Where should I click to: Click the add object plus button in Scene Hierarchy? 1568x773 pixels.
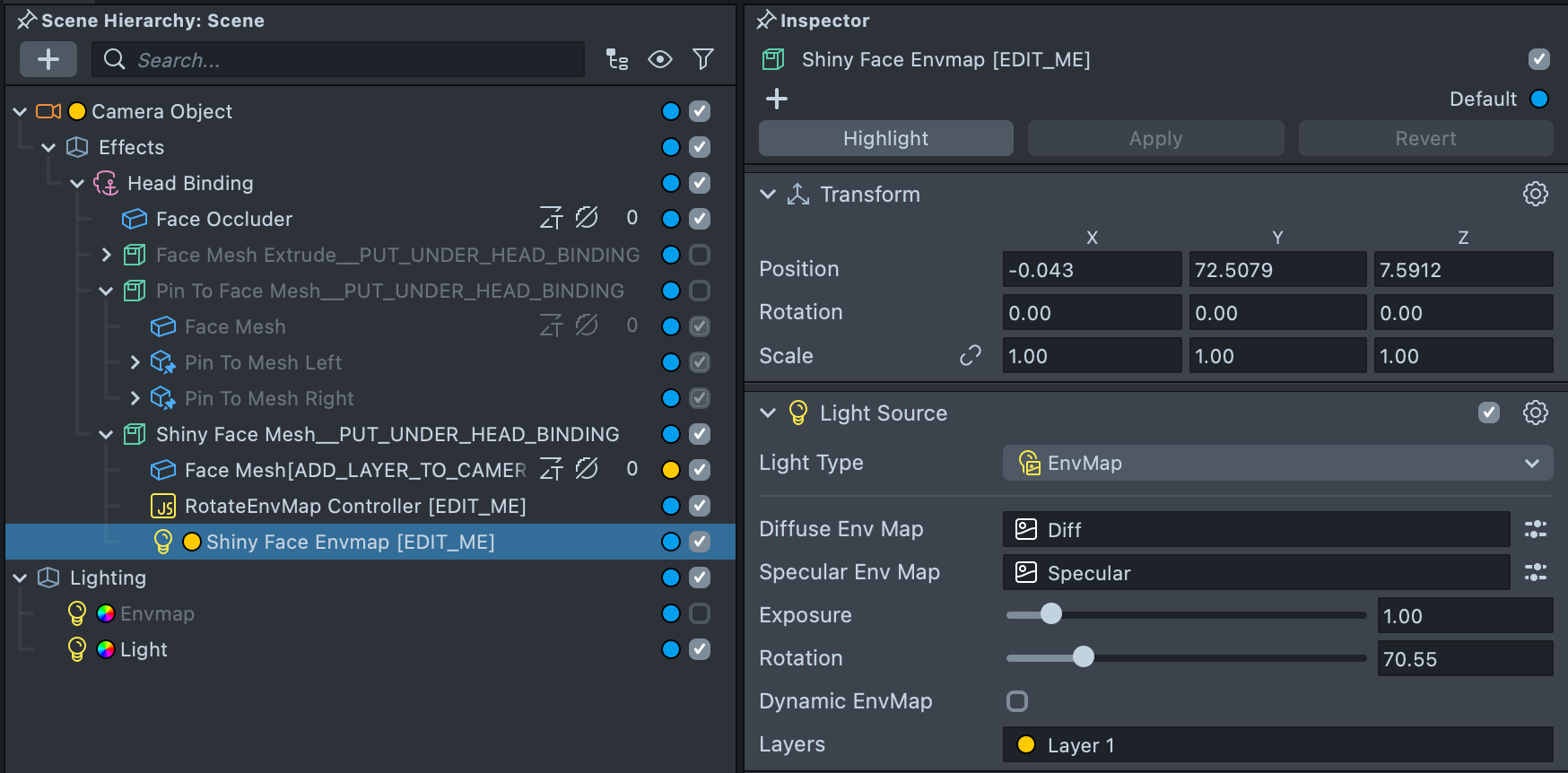pyautogui.click(x=48, y=60)
